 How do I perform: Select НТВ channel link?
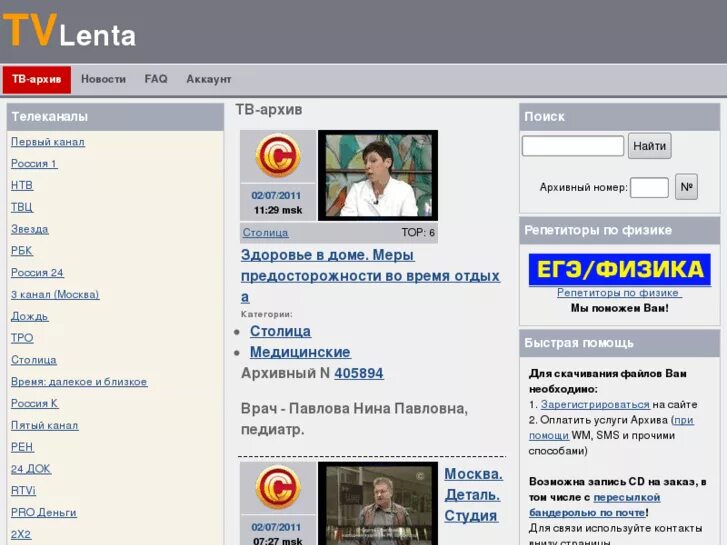point(22,186)
